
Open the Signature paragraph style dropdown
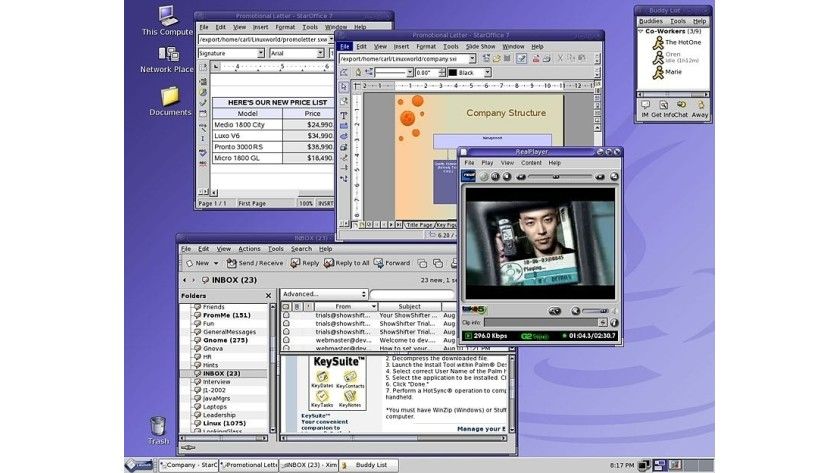(260, 53)
